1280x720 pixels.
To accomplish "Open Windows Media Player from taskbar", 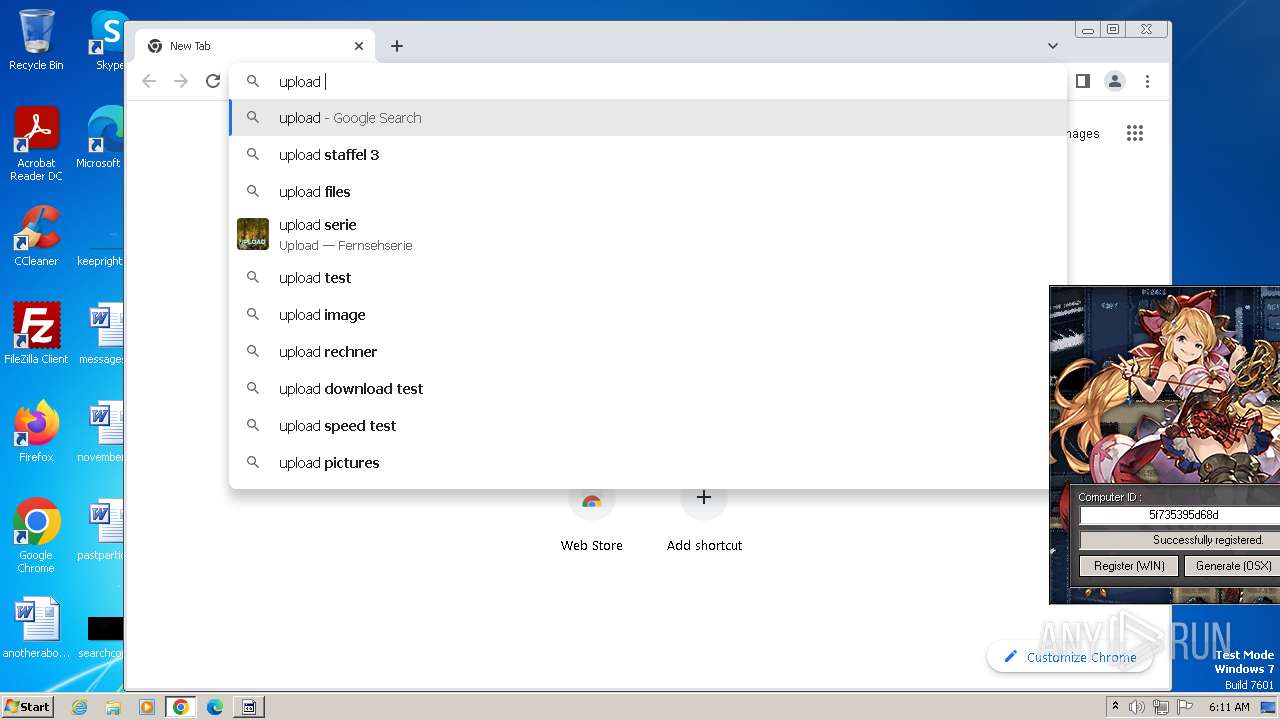I will point(147,707).
